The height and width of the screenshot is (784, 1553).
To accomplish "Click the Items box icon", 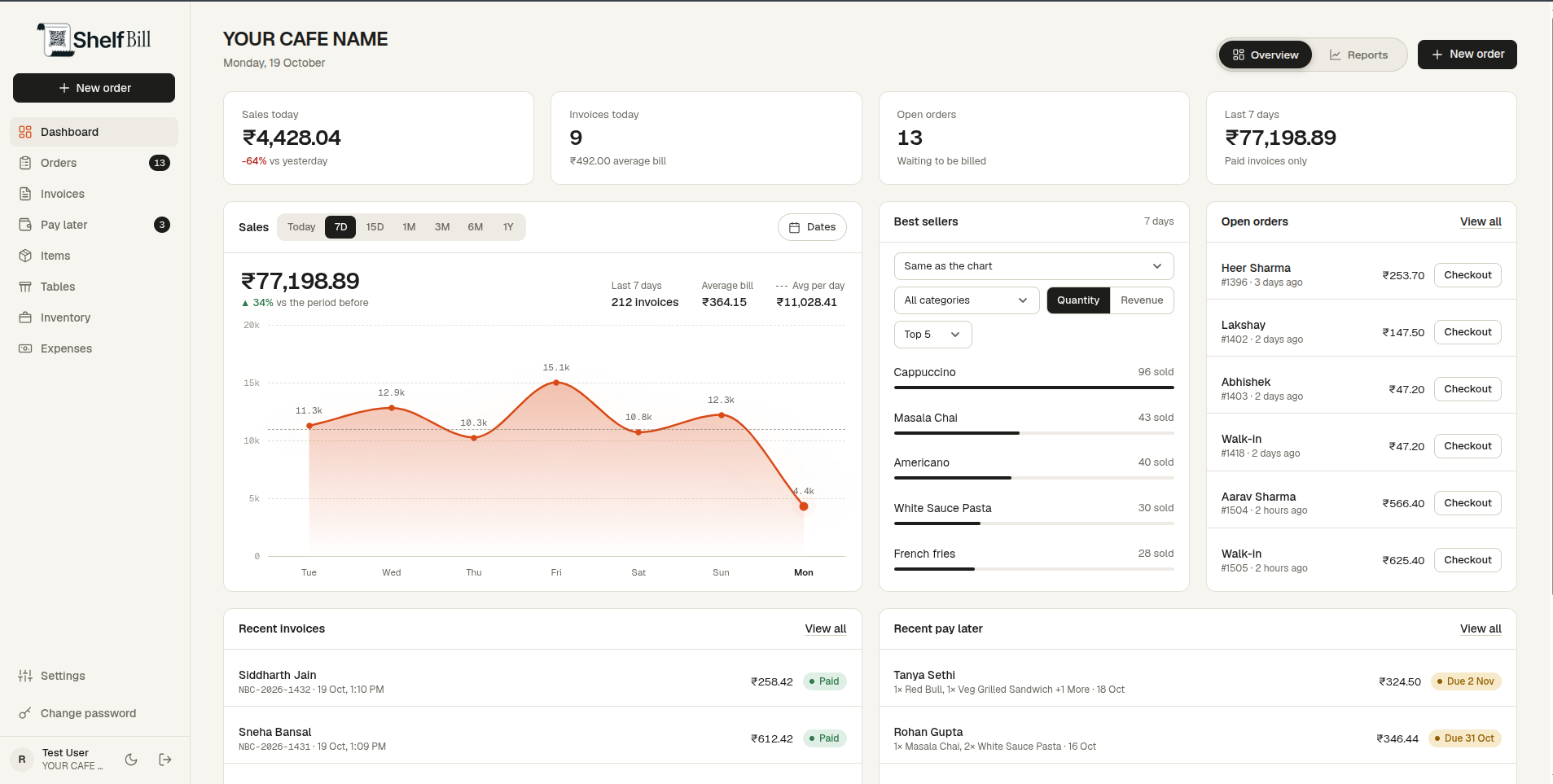I will coord(25,256).
